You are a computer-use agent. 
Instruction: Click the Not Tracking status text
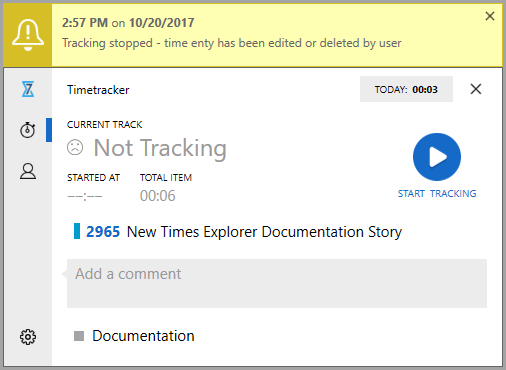160,148
